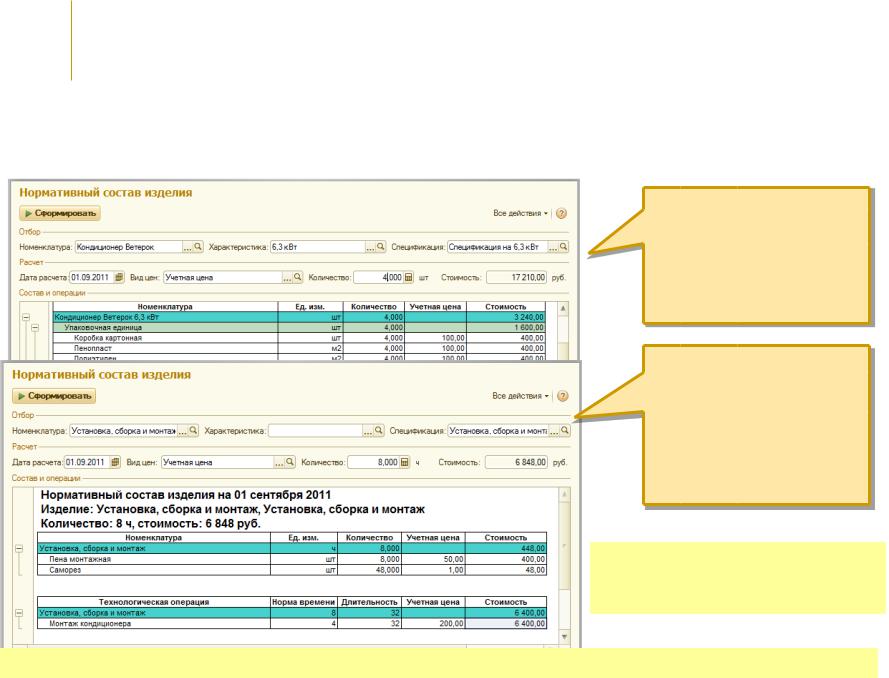Click ellipsis button of Кондиционер Ветерок field
889x678 pixels.
click(x=187, y=247)
